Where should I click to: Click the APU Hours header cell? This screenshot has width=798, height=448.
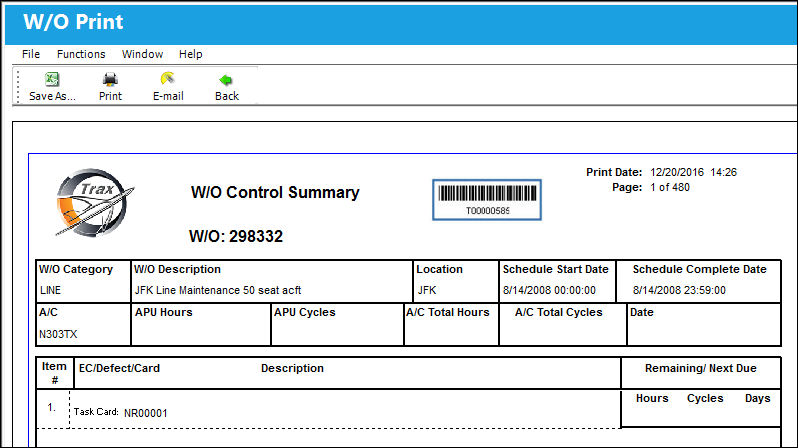click(x=163, y=313)
